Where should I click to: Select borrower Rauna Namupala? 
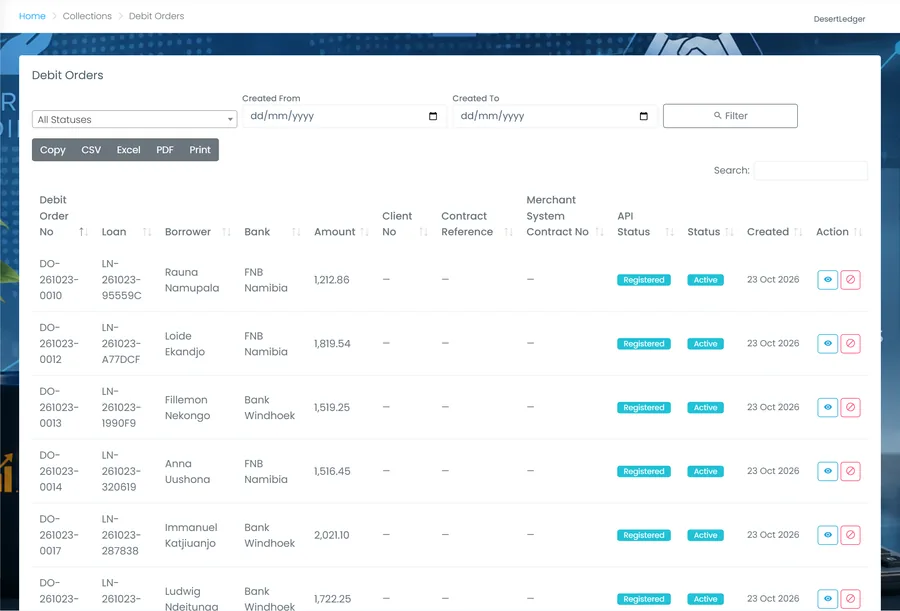pyautogui.click(x=192, y=280)
